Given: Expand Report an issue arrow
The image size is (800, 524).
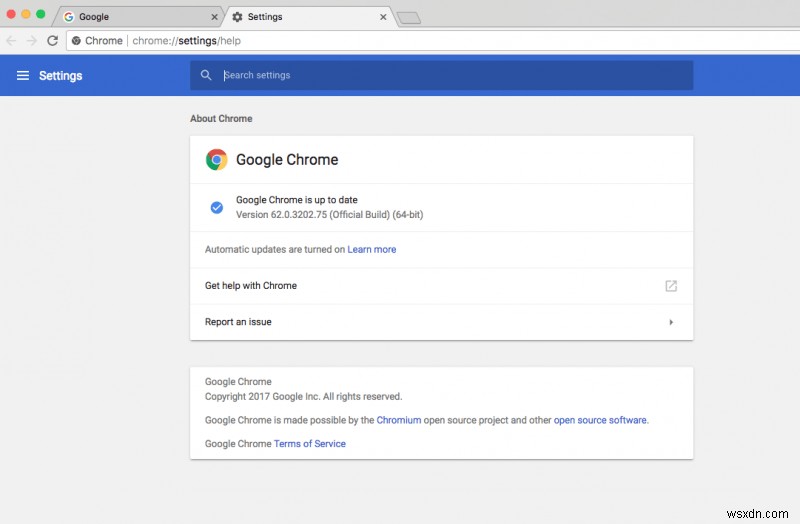Looking at the screenshot, I should tap(671, 322).
